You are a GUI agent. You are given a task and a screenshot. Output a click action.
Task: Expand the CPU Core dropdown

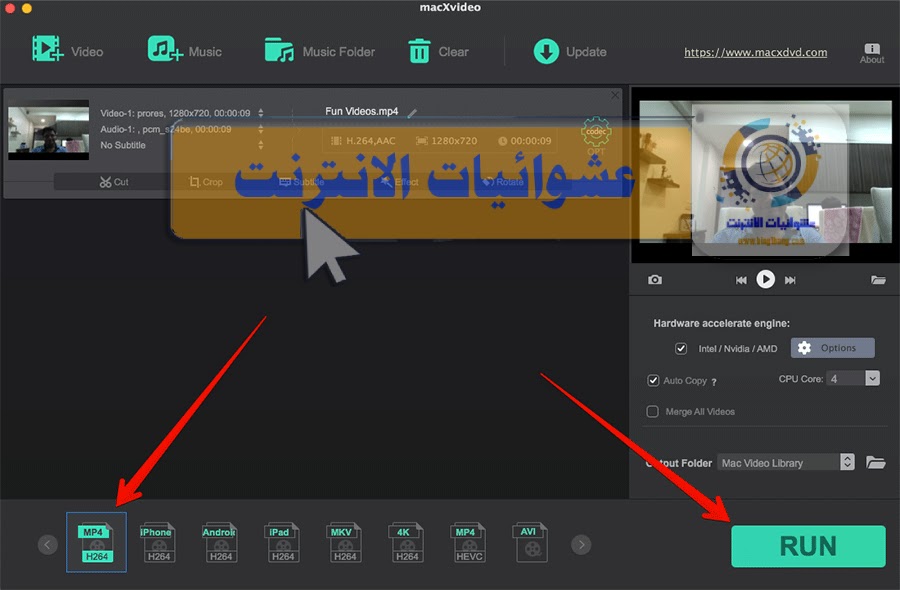point(872,378)
